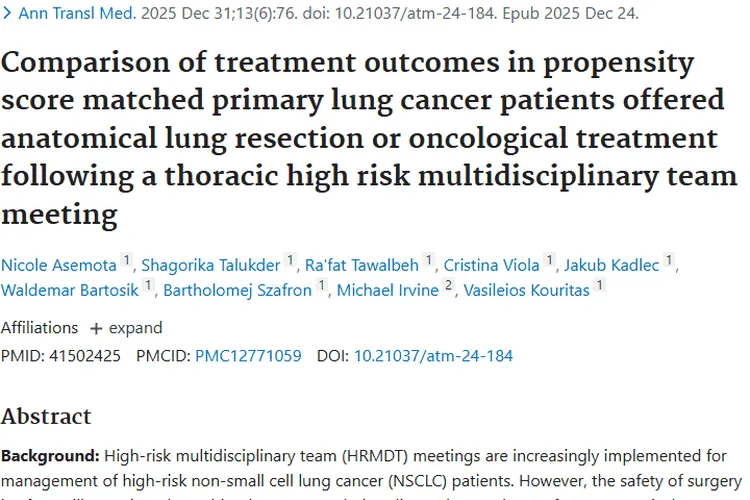Open the Ann Transl Med. journal menu
The image size is (750, 500).
[62, 14]
